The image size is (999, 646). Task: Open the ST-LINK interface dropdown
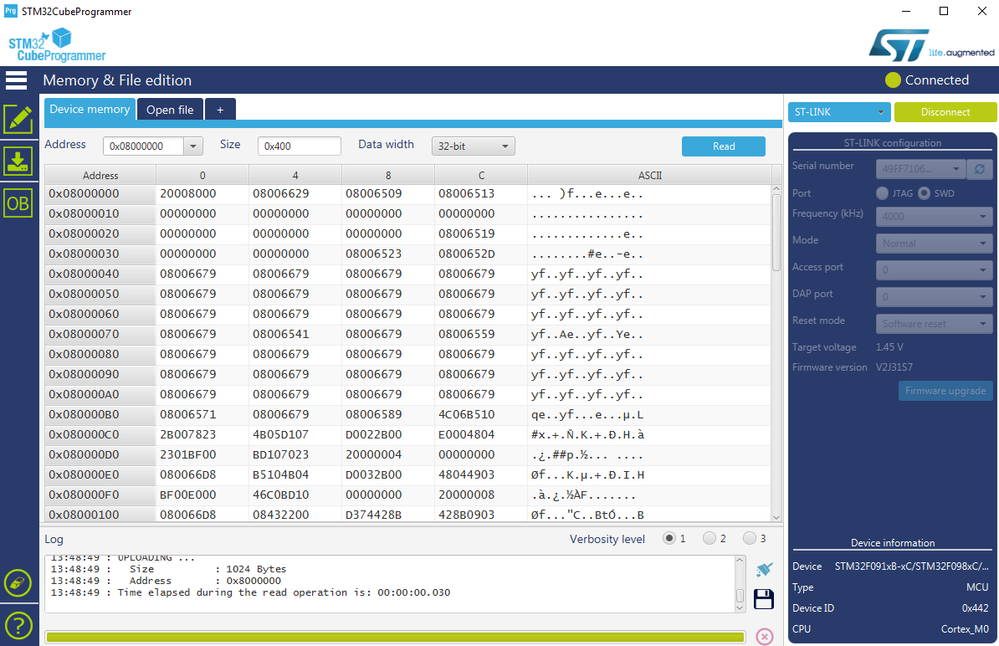(x=839, y=112)
